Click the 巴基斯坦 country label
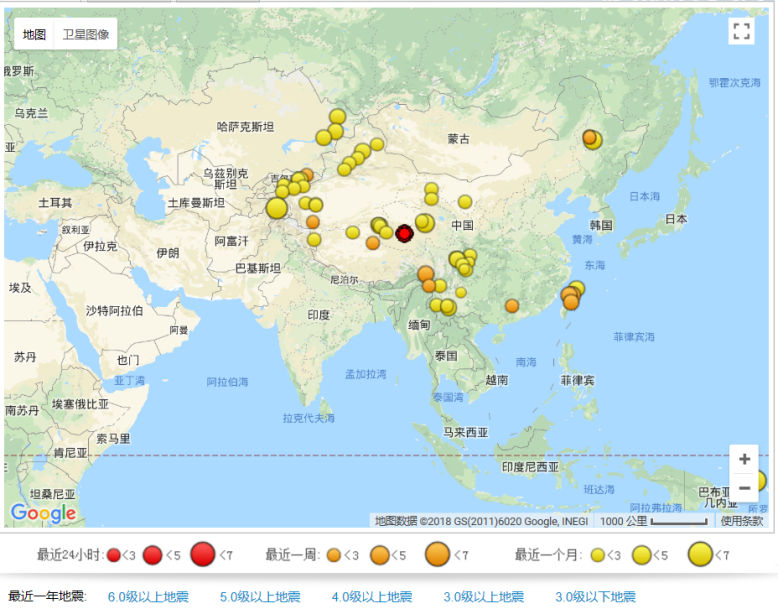The height and width of the screenshot is (614, 778). point(258,268)
